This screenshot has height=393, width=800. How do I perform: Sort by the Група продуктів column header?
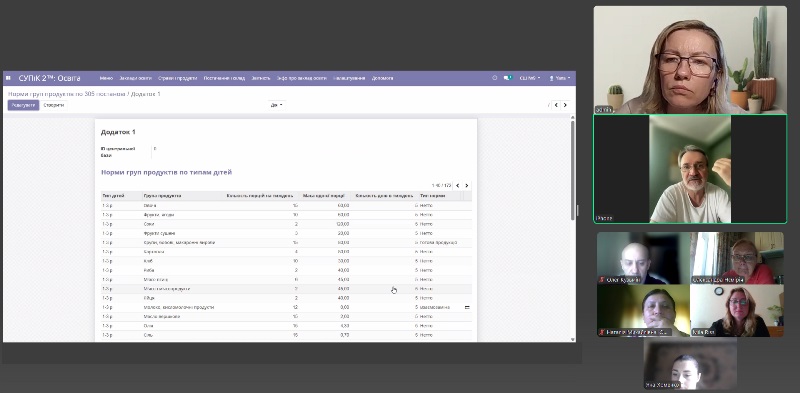(162, 195)
